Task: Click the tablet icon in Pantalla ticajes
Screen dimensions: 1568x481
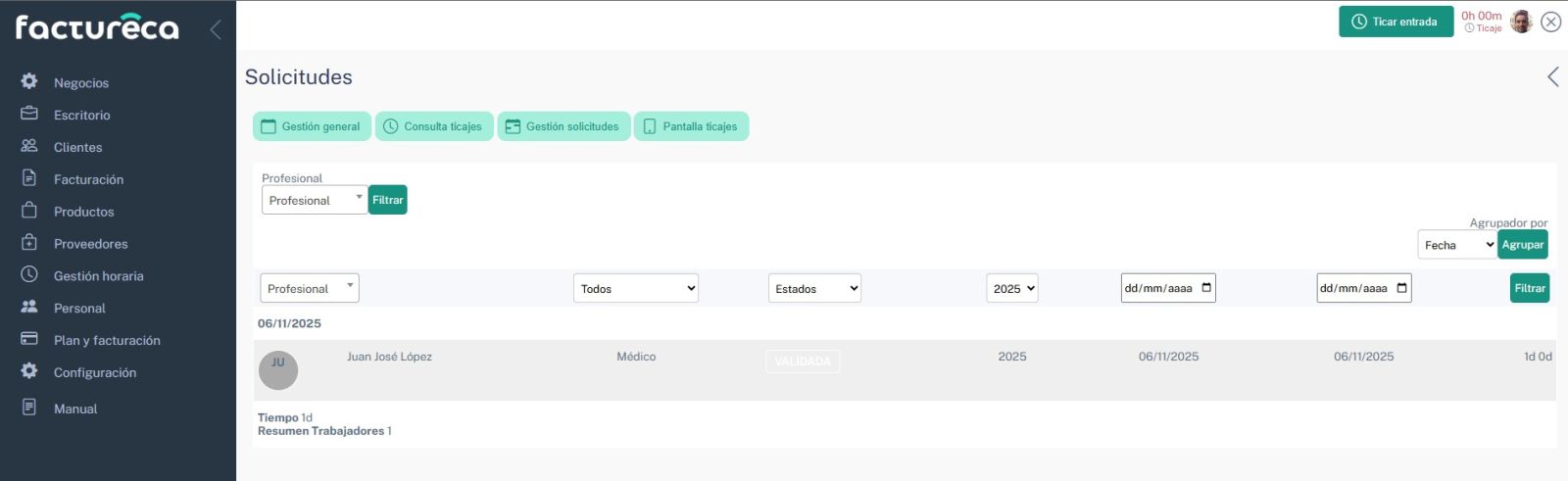Action: click(x=650, y=126)
